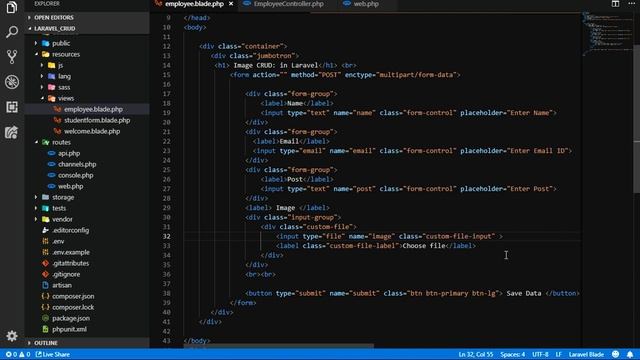Open the Debug view icon
640x360 pixels.
[x=12, y=82]
